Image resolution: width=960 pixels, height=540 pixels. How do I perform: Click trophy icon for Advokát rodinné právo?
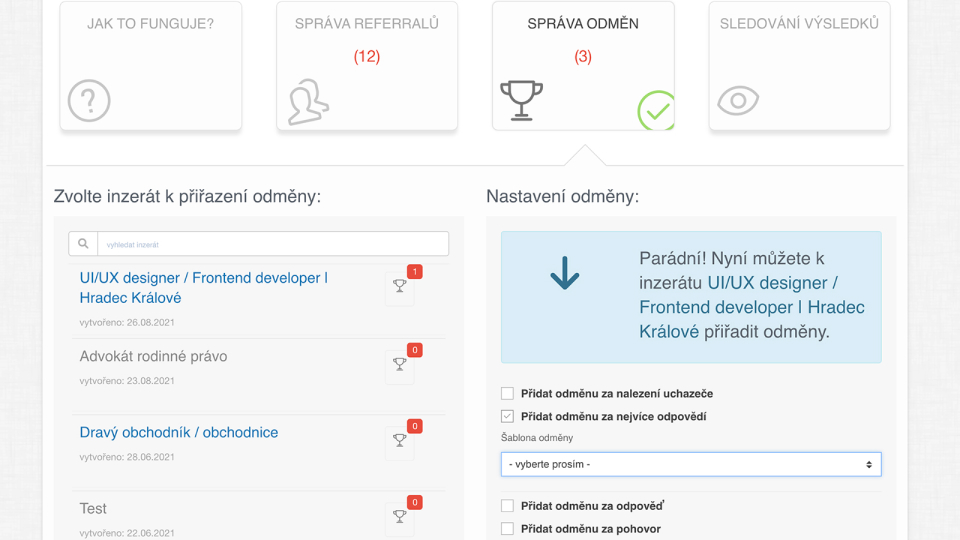pyautogui.click(x=399, y=365)
